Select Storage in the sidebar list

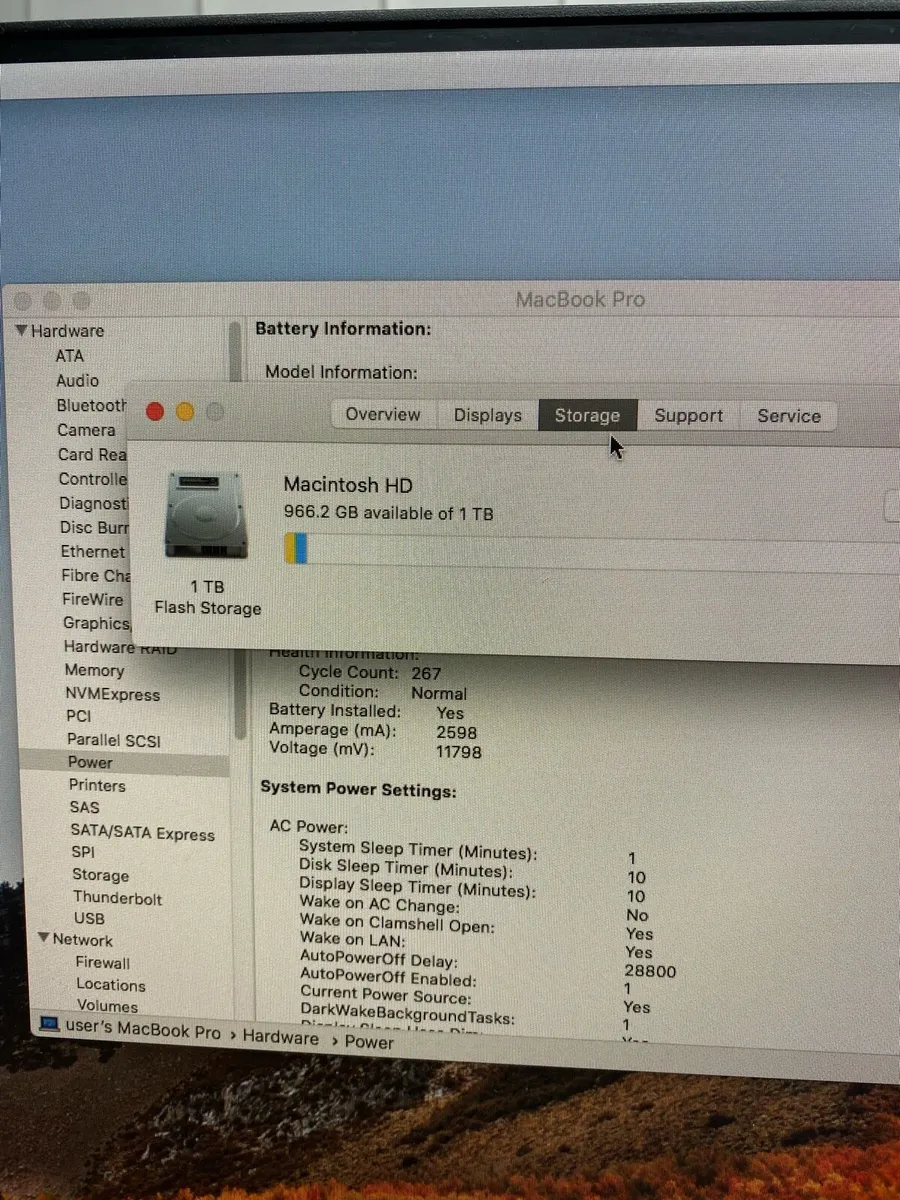(x=101, y=875)
